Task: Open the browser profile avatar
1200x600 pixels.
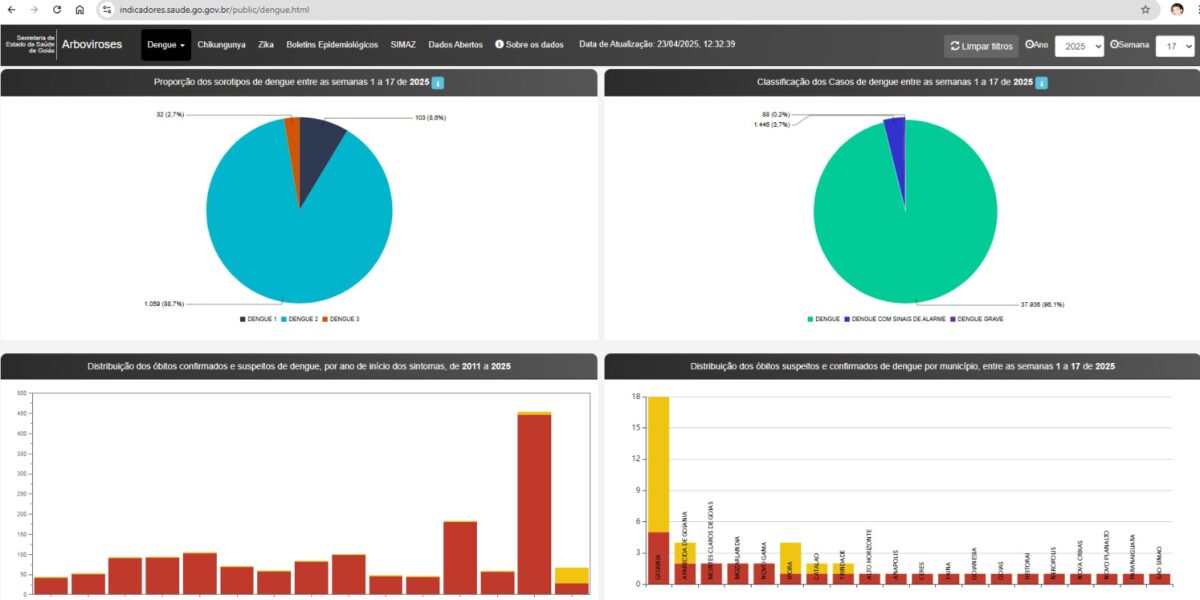Action: pyautogui.click(x=1177, y=9)
